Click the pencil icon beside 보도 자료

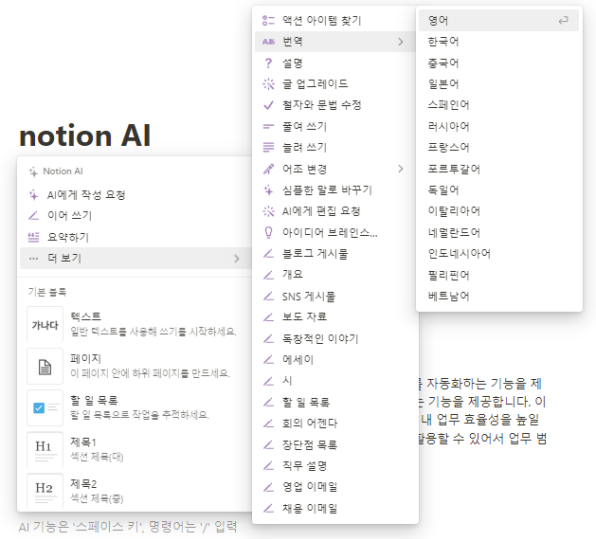click(x=268, y=317)
